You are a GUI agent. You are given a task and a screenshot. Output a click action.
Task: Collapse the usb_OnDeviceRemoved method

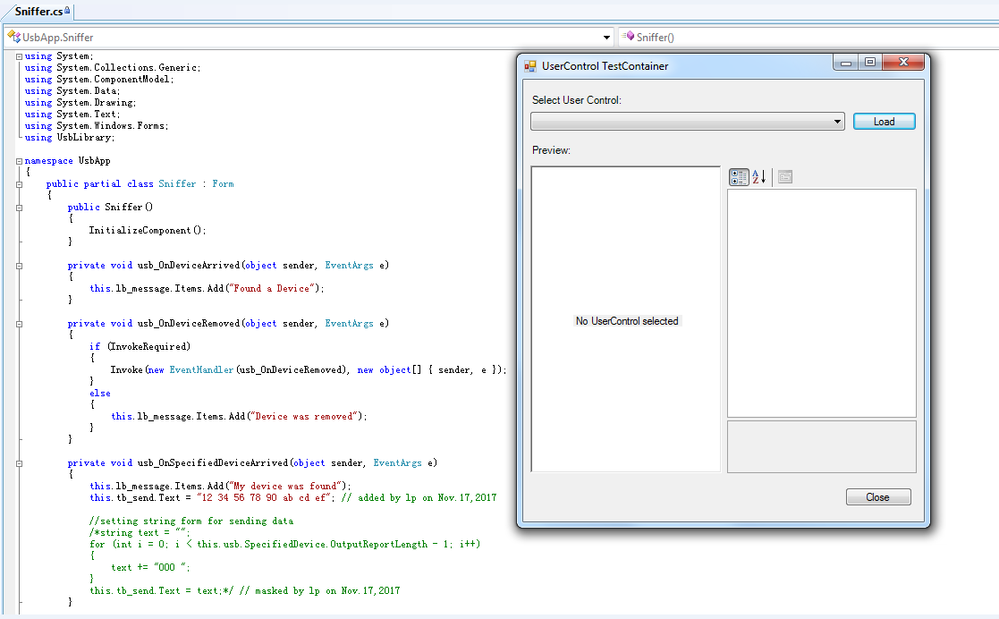(x=19, y=324)
